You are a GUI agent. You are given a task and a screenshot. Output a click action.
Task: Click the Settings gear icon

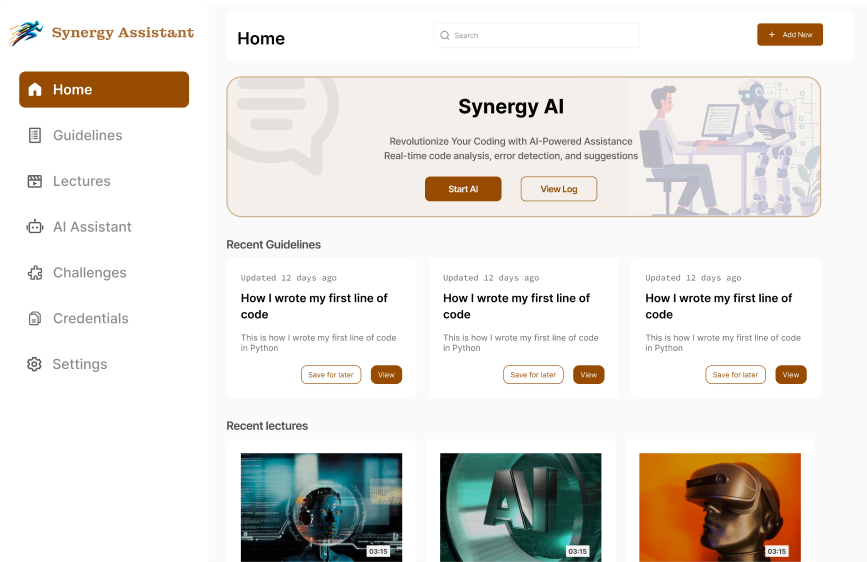tap(35, 364)
